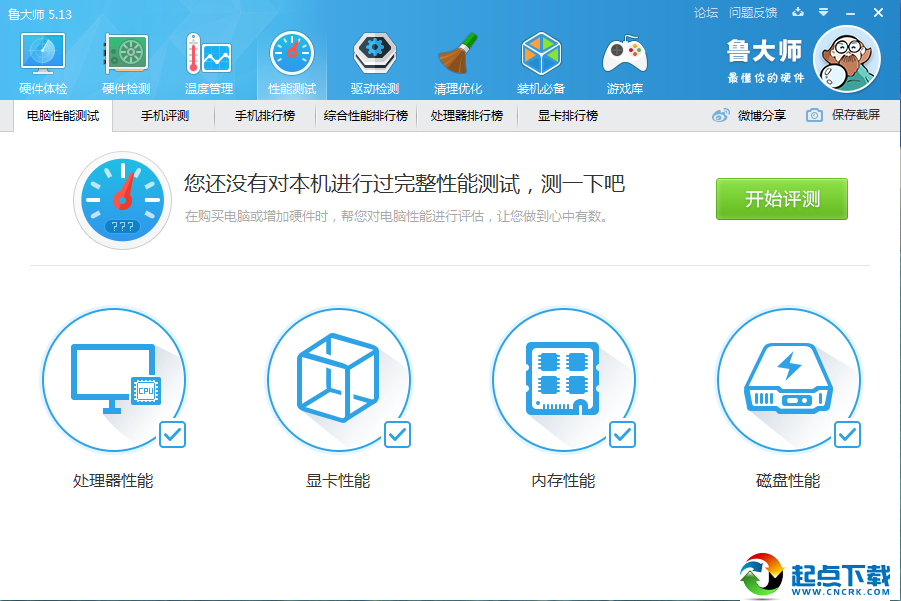Select the 装机必备 essentials icon
The height and width of the screenshot is (601, 901).
point(541,60)
